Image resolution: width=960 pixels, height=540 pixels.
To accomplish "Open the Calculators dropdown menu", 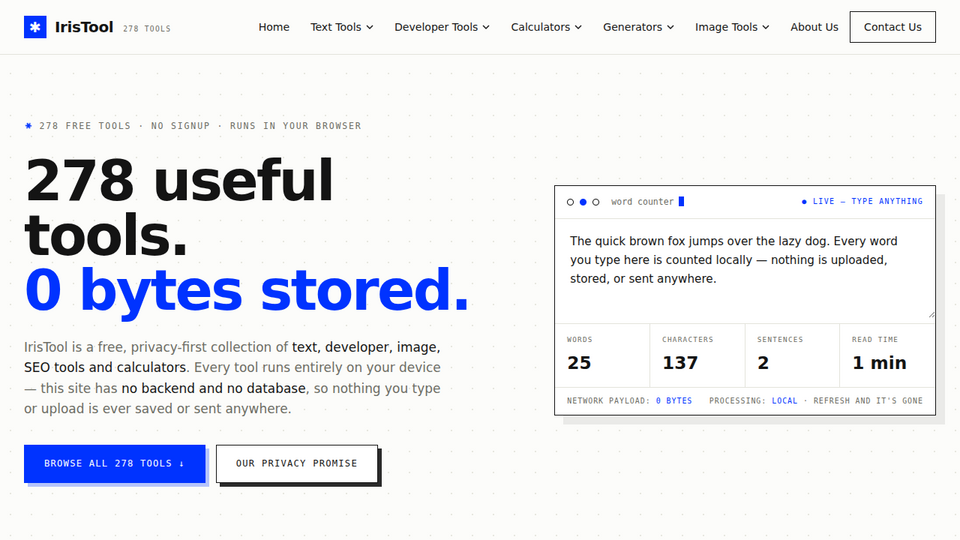I will [x=546, y=27].
